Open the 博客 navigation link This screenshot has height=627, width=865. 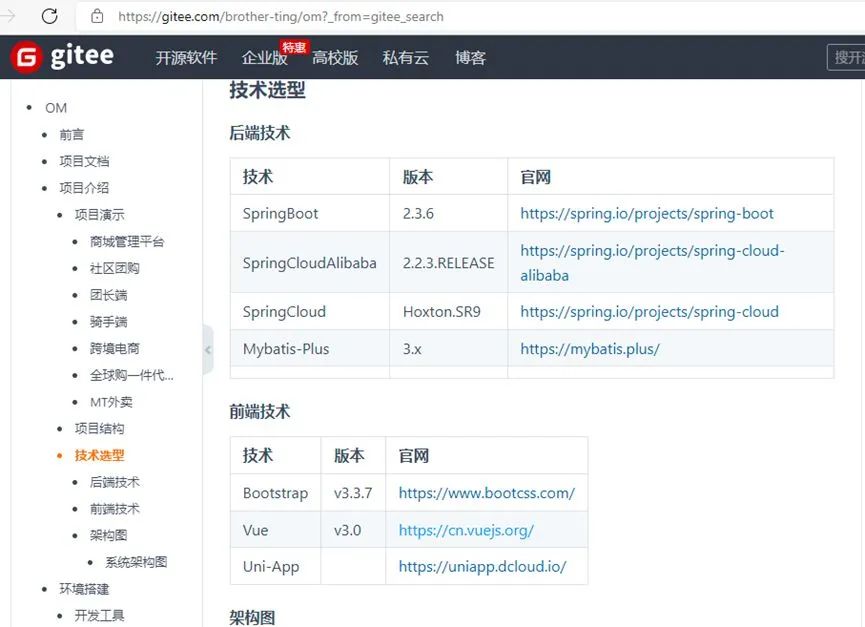click(470, 57)
